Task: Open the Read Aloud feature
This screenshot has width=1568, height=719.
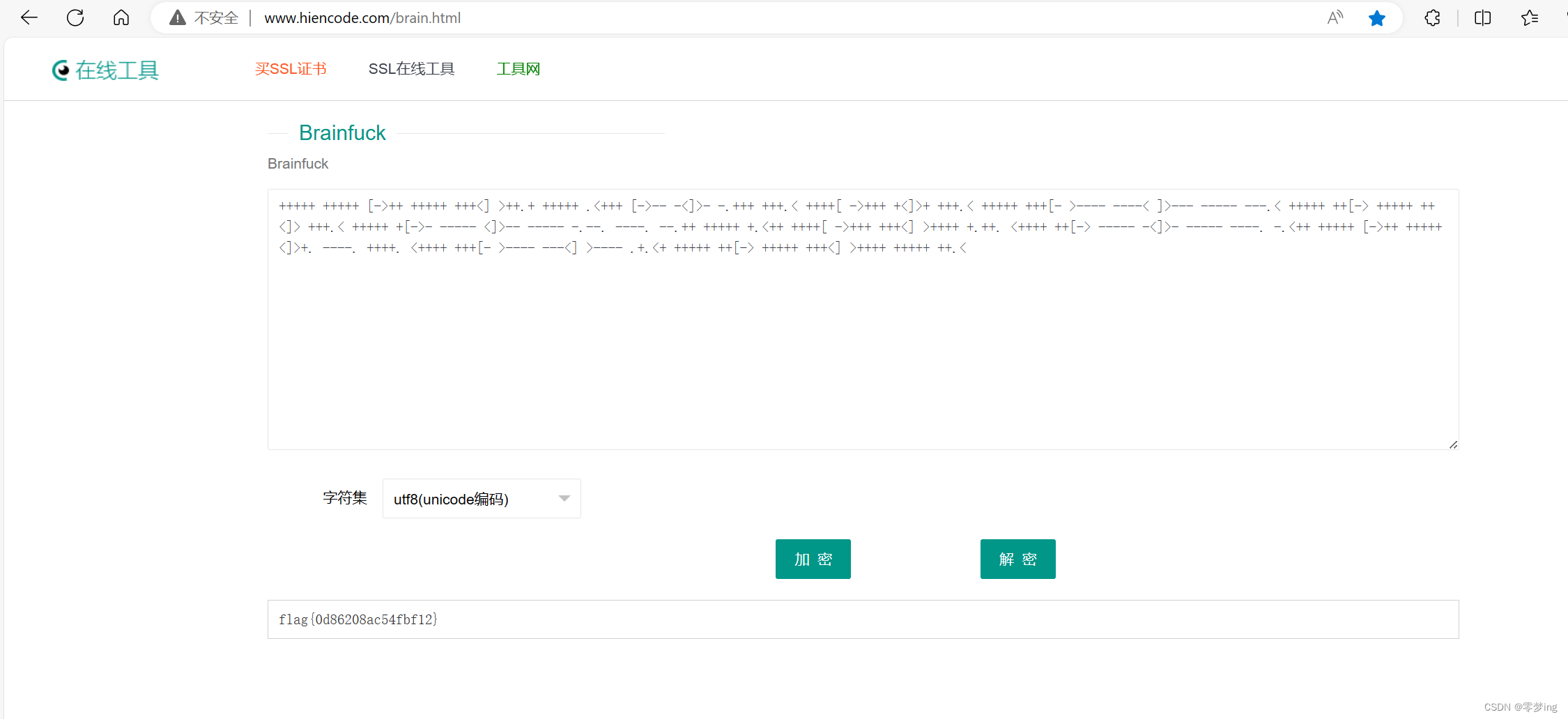Action: (1335, 17)
